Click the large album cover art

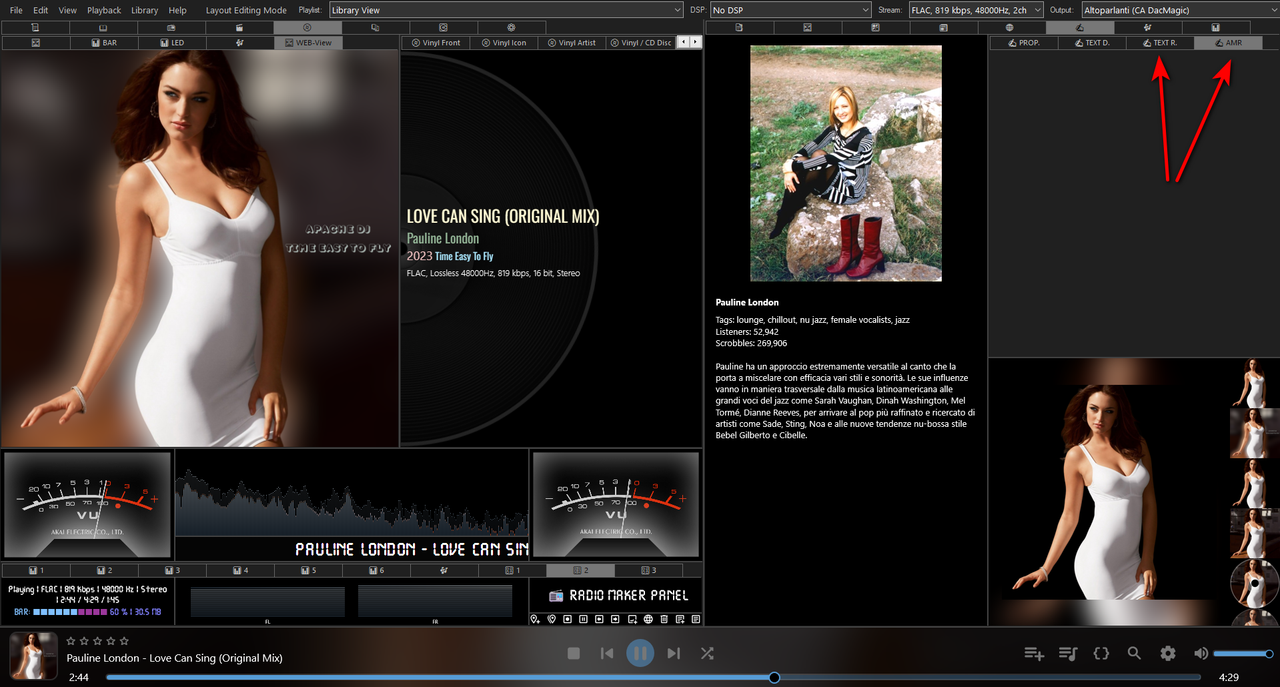coord(200,248)
